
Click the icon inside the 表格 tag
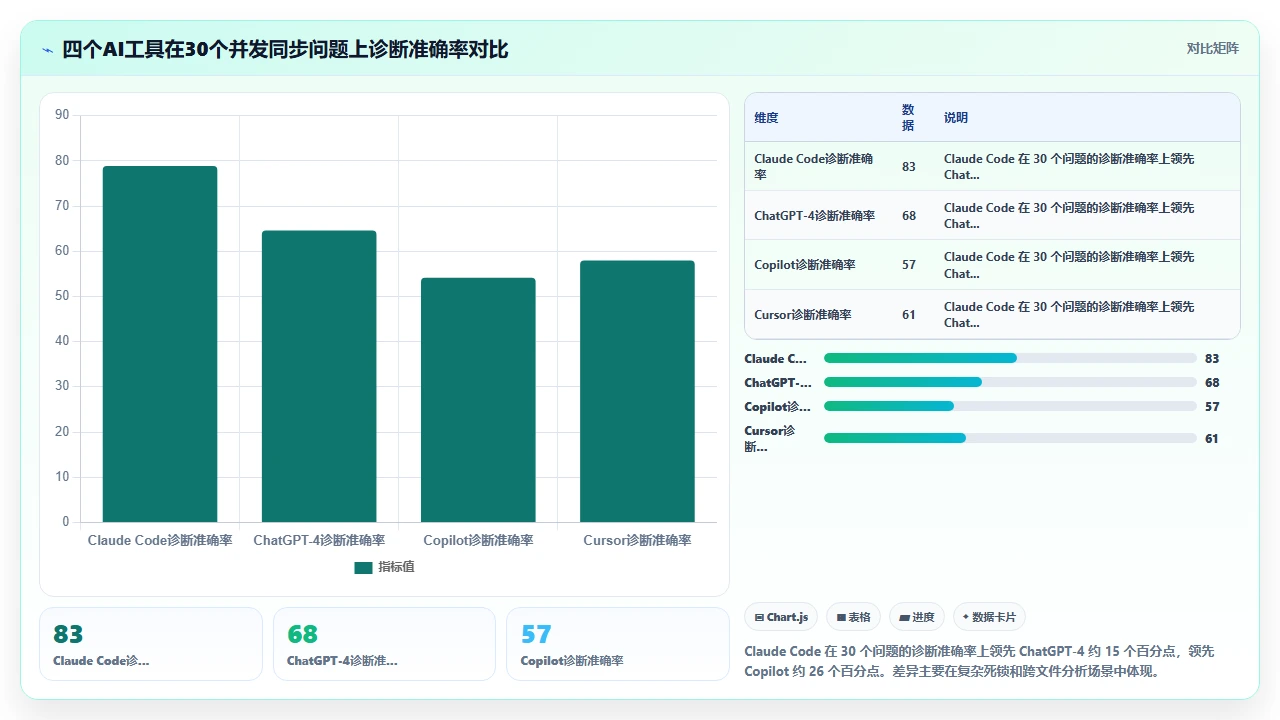point(841,618)
